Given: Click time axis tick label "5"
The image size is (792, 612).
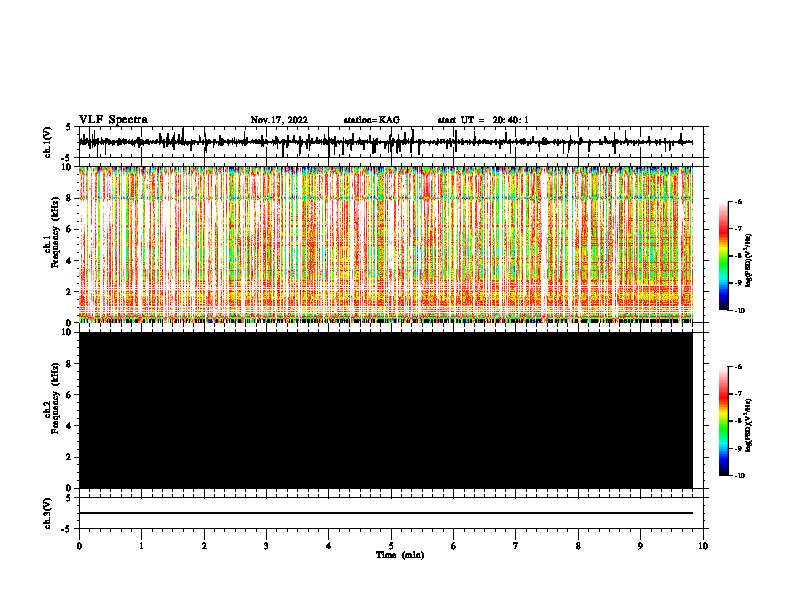Looking at the screenshot, I should (391, 546).
